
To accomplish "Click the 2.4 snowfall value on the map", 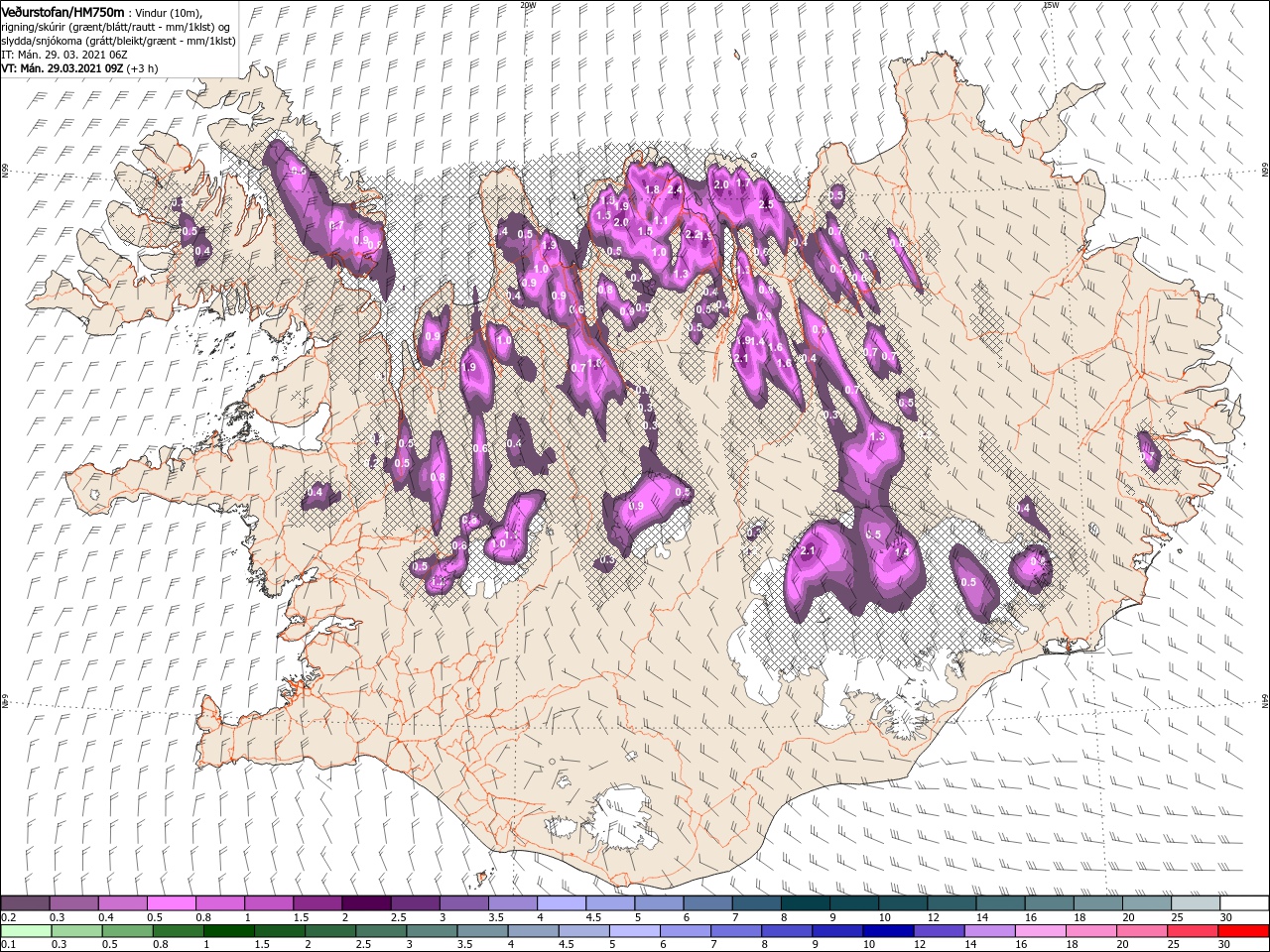I will pos(676,189).
